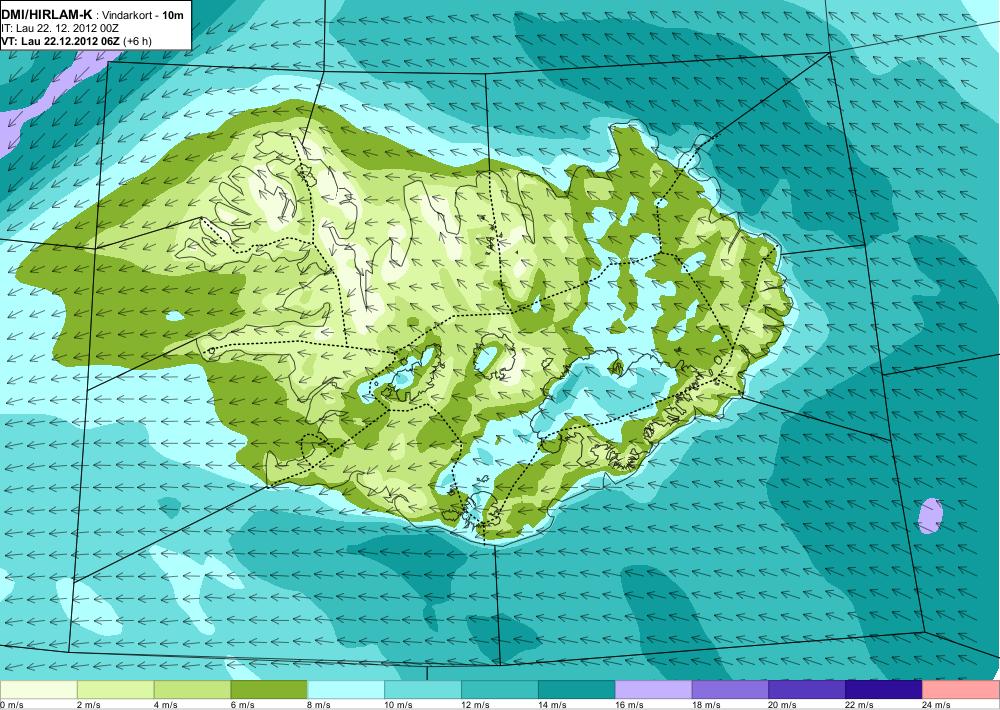Viewport: 1000px width, 710px height.
Task: Select the "20 m/s" legend label
Action: 783,705
